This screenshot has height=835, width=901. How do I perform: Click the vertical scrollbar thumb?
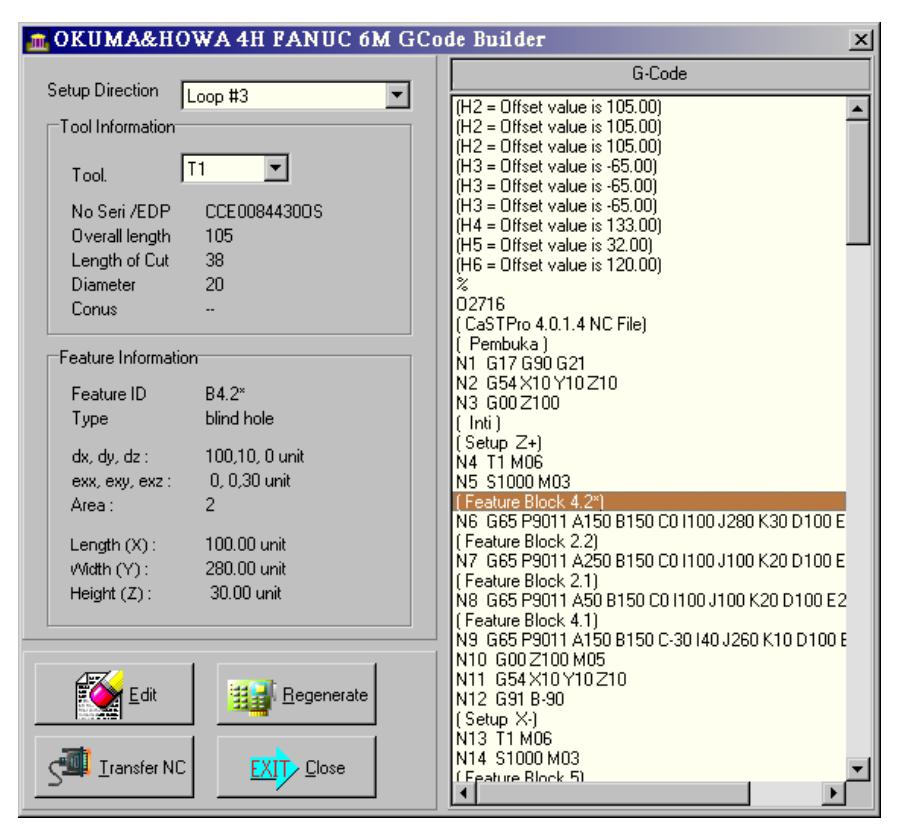pyautogui.click(x=857, y=182)
